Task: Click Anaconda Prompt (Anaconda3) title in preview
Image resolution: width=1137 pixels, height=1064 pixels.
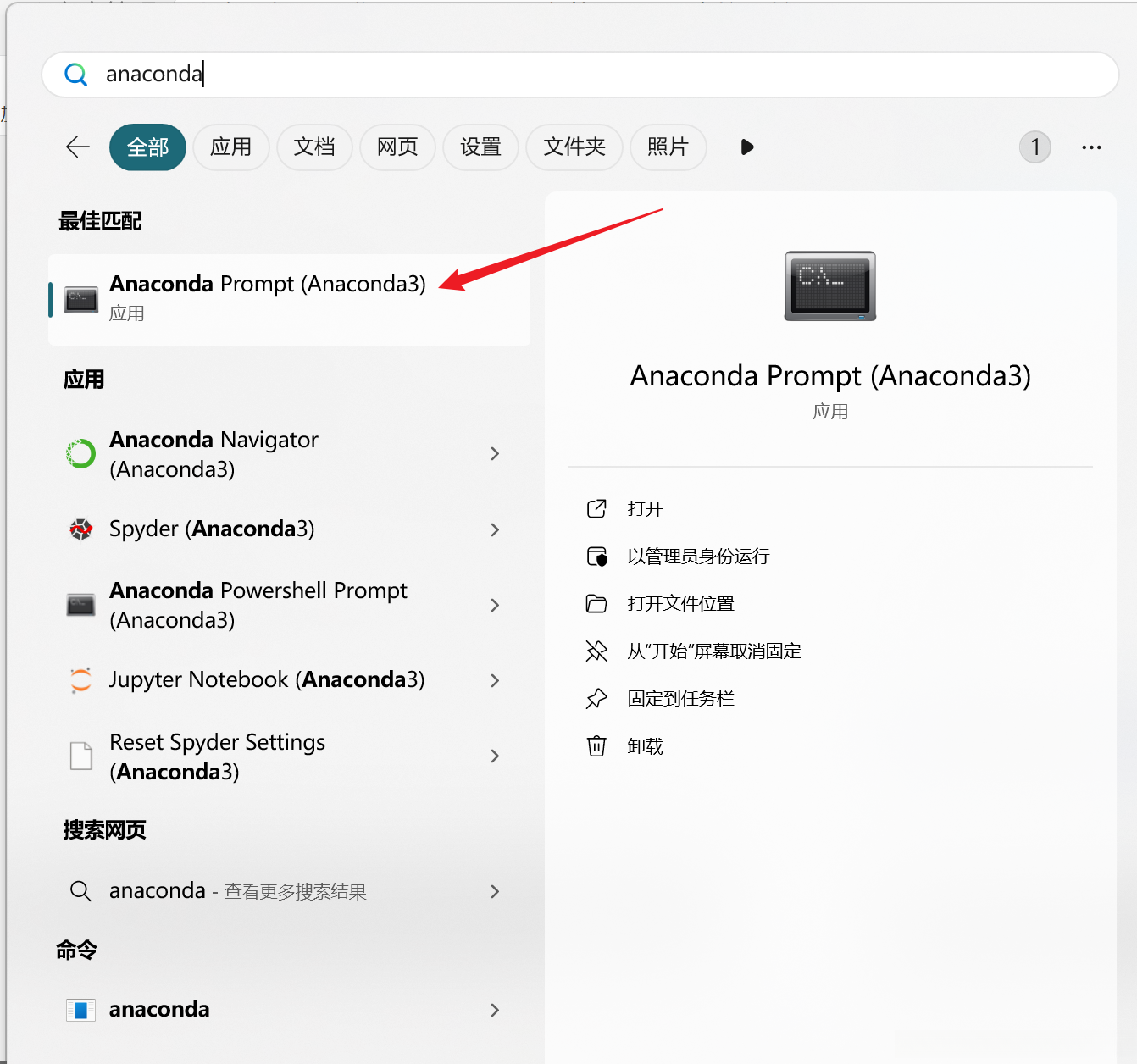Action: coord(830,375)
